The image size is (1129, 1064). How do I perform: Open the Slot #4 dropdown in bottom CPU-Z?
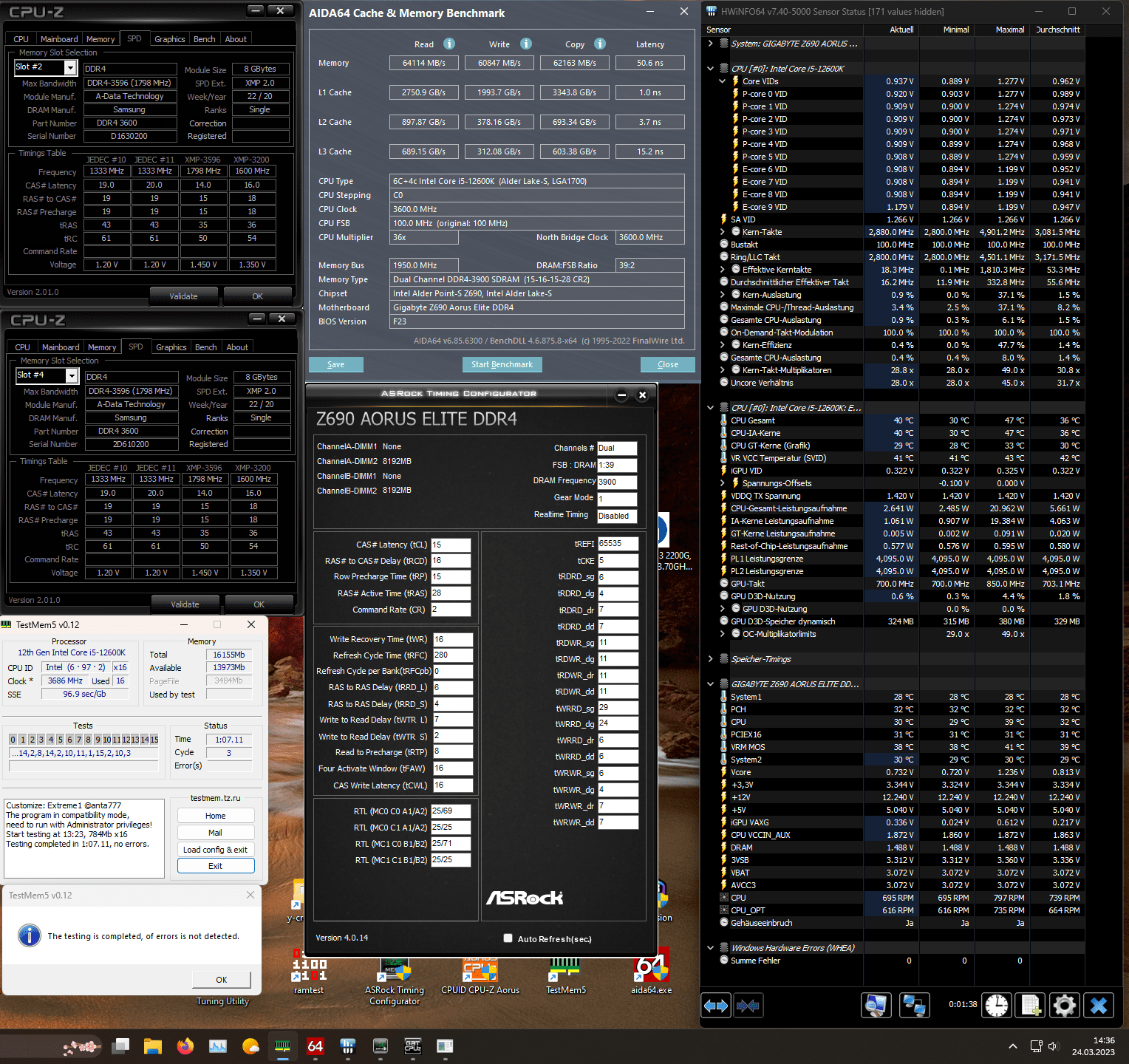coord(72,375)
